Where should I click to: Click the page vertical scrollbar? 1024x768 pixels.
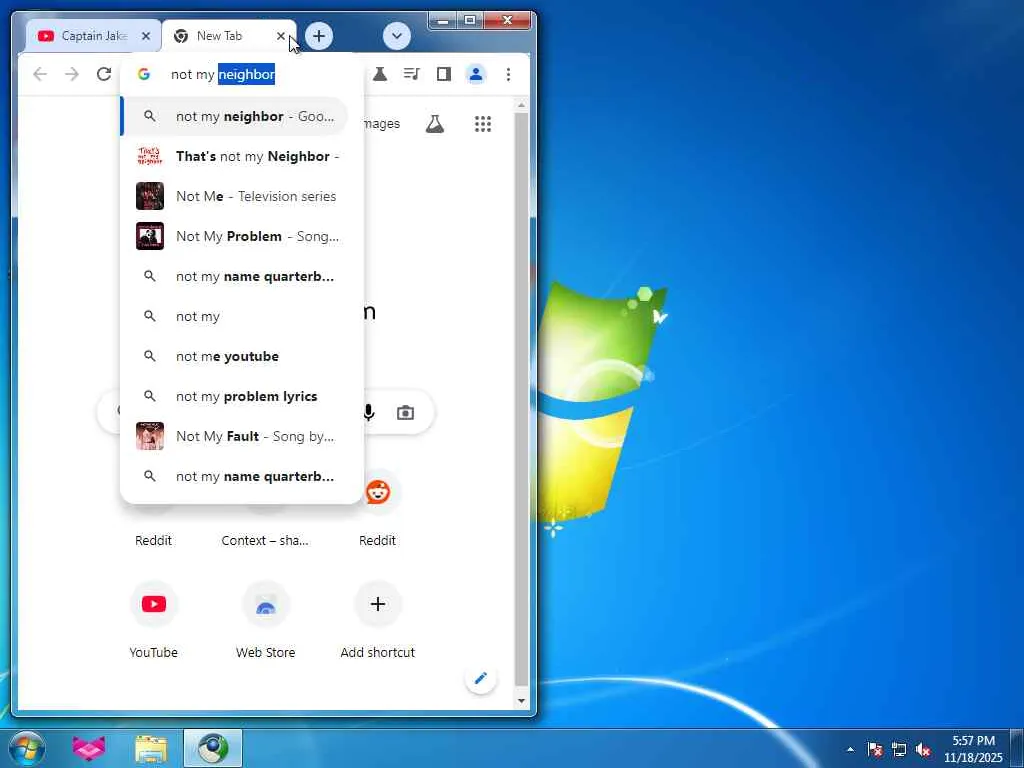521,398
